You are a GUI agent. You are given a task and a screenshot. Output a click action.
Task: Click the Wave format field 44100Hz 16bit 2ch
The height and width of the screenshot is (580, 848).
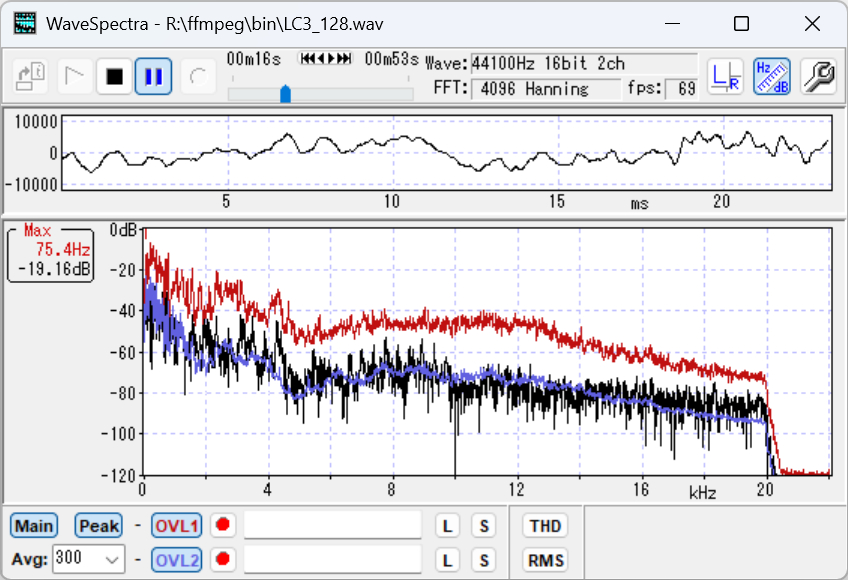(584, 64)
